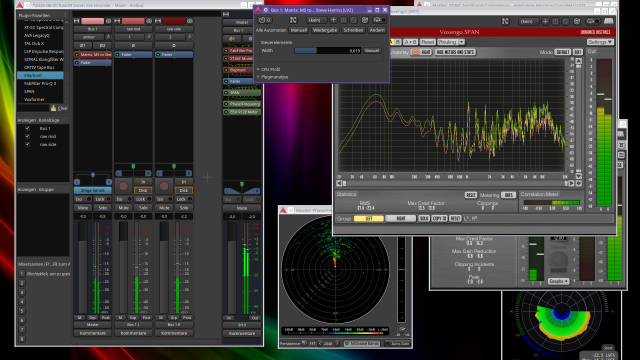Click the Zeige Sends button on Bus 1
The image size is (640, 360).
[93, 191]
